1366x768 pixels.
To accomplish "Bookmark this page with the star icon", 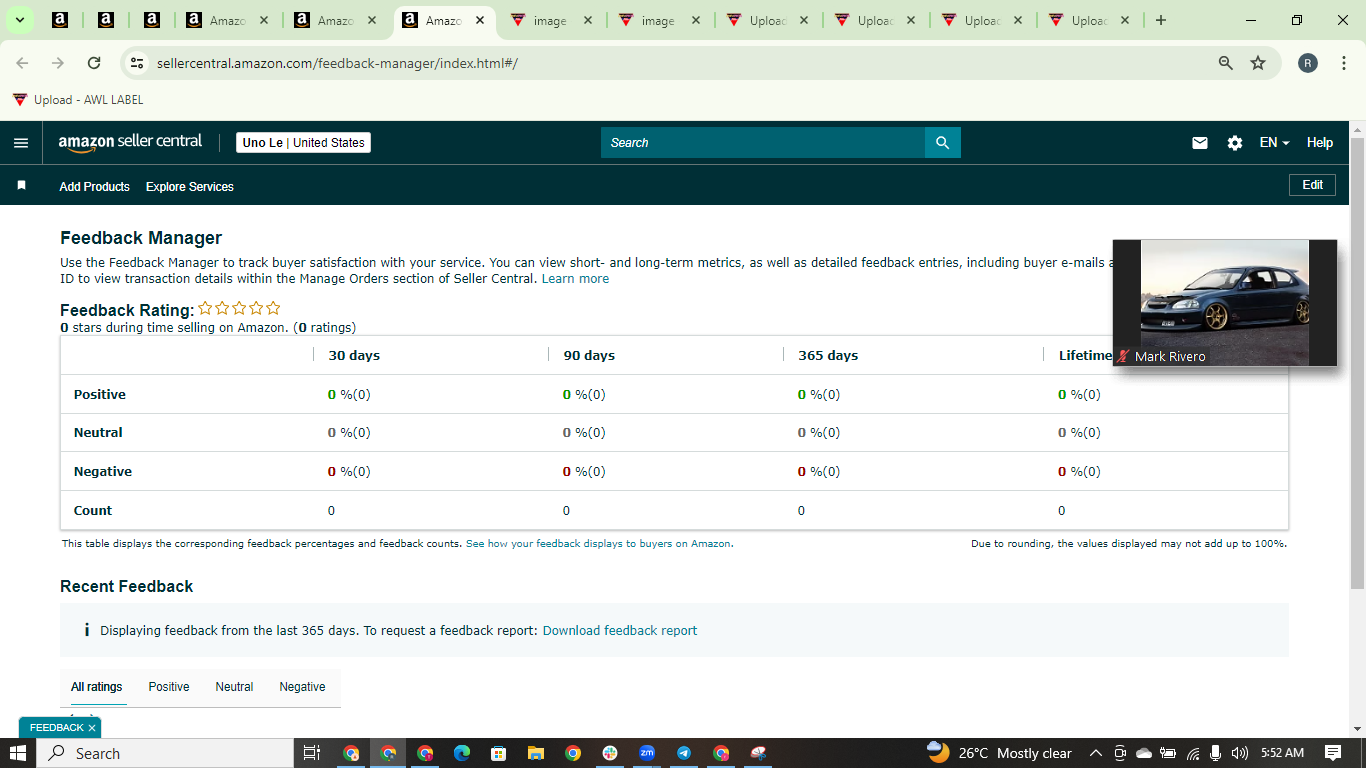I will pyautogui.click(x=1258, y=63).
